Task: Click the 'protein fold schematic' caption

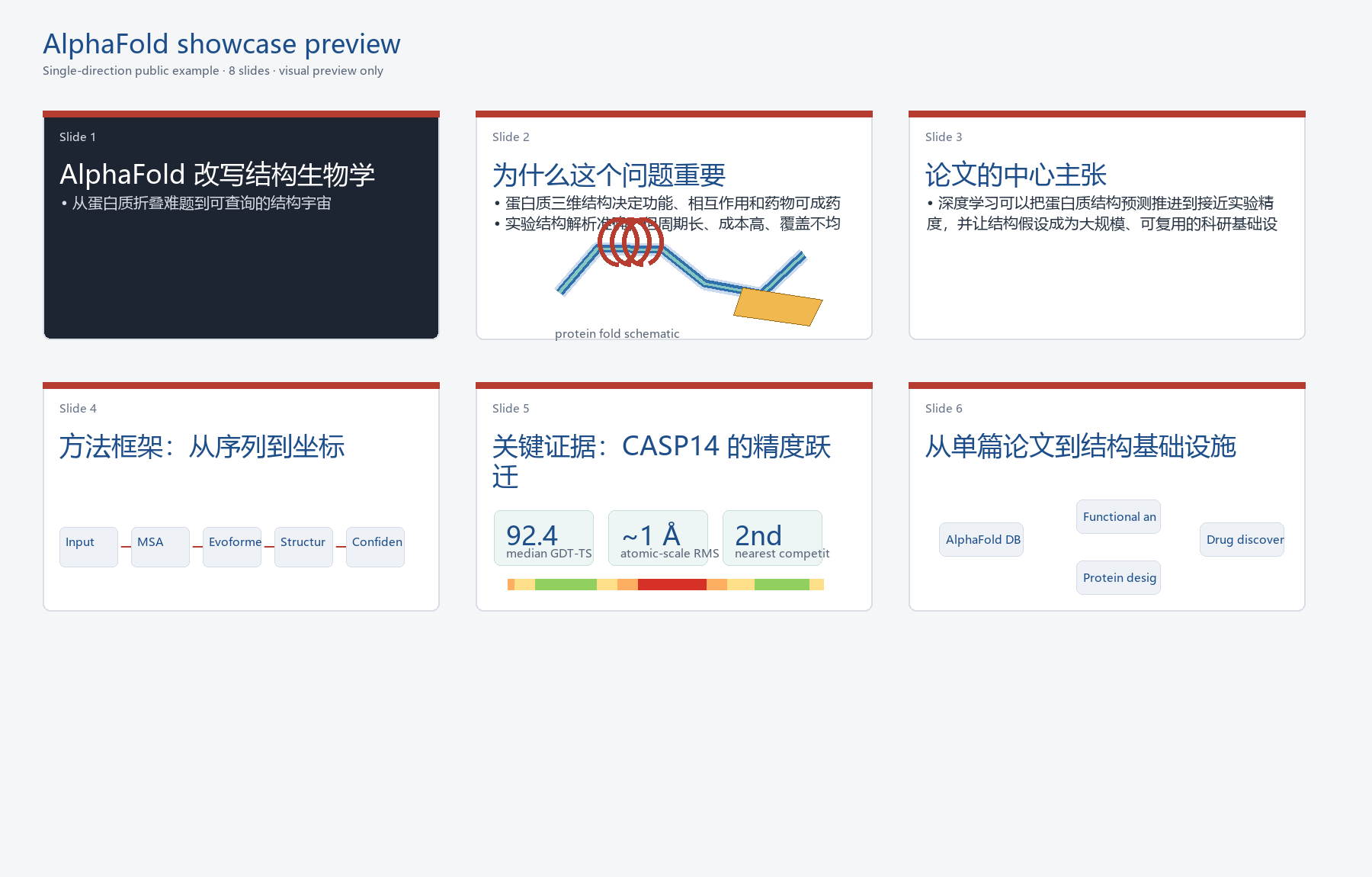Action: (617, 333)
